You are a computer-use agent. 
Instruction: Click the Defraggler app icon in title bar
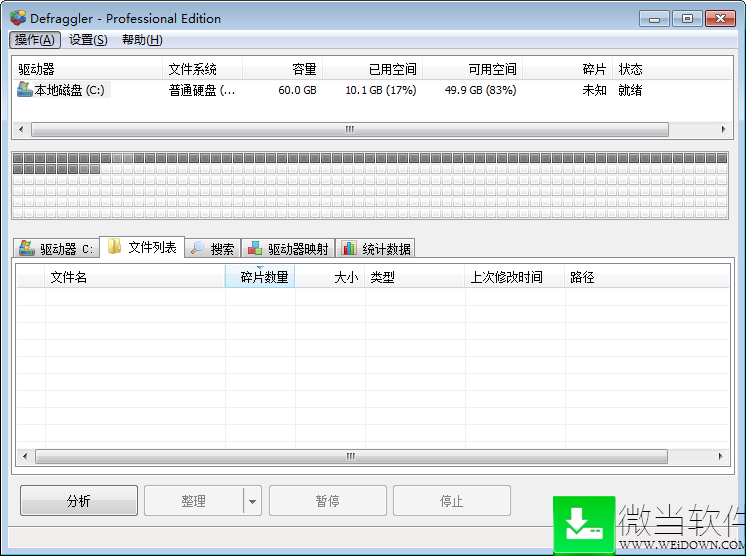[x=18, y=18]
